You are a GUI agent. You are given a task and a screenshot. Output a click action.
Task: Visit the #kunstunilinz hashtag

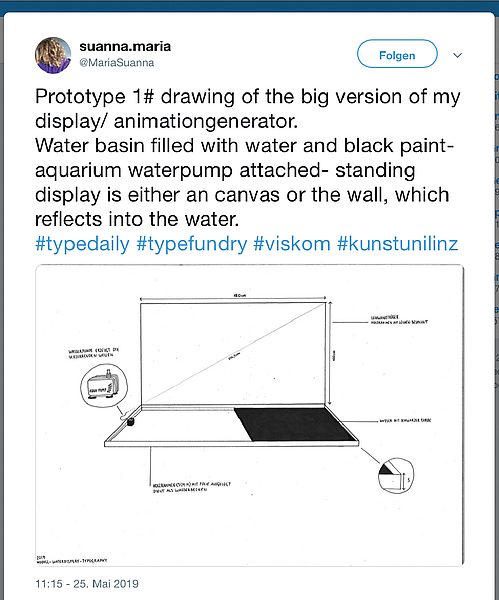397,244
